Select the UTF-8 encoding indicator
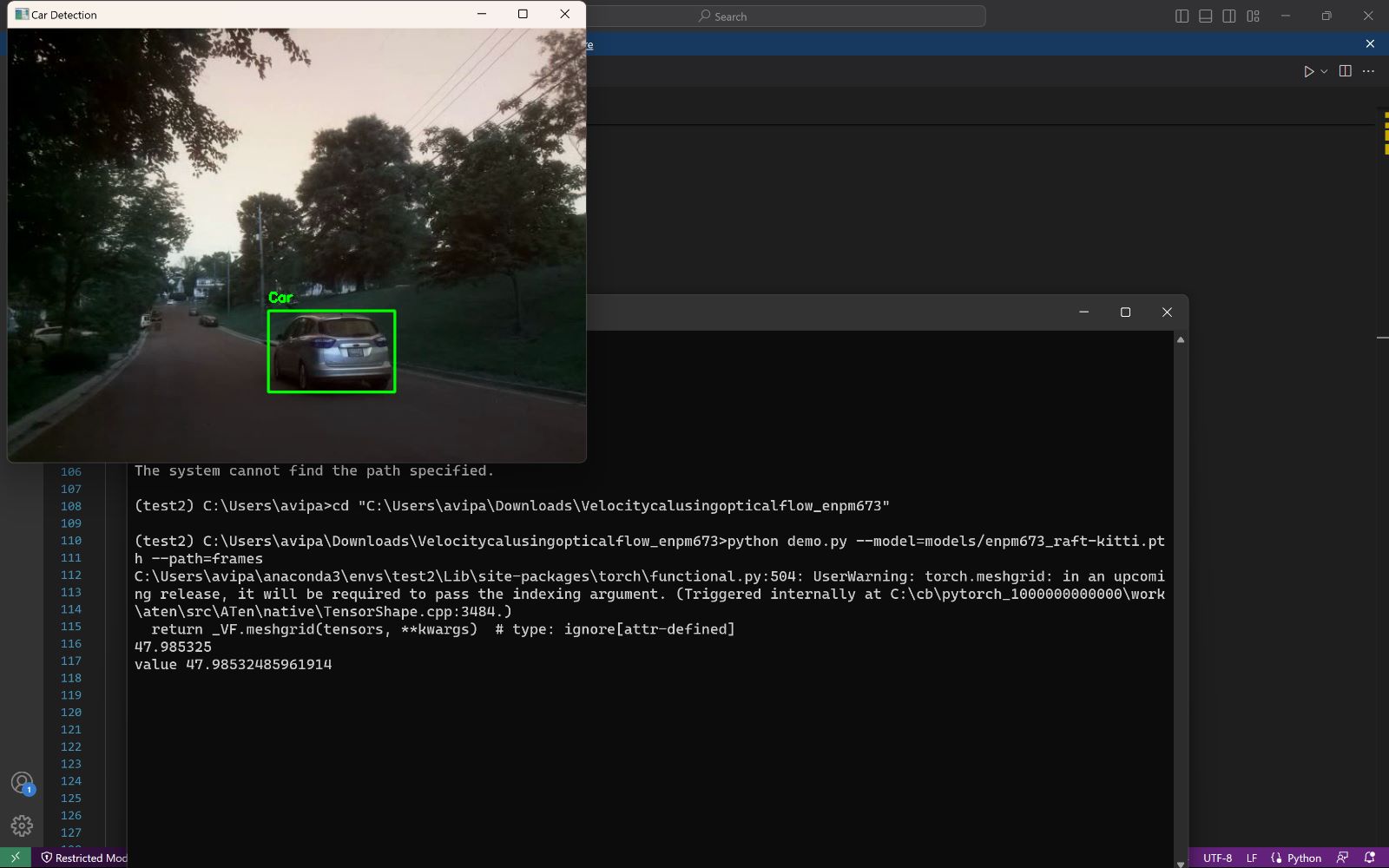Screen dimensions: 1389x868 point(1218,858)
